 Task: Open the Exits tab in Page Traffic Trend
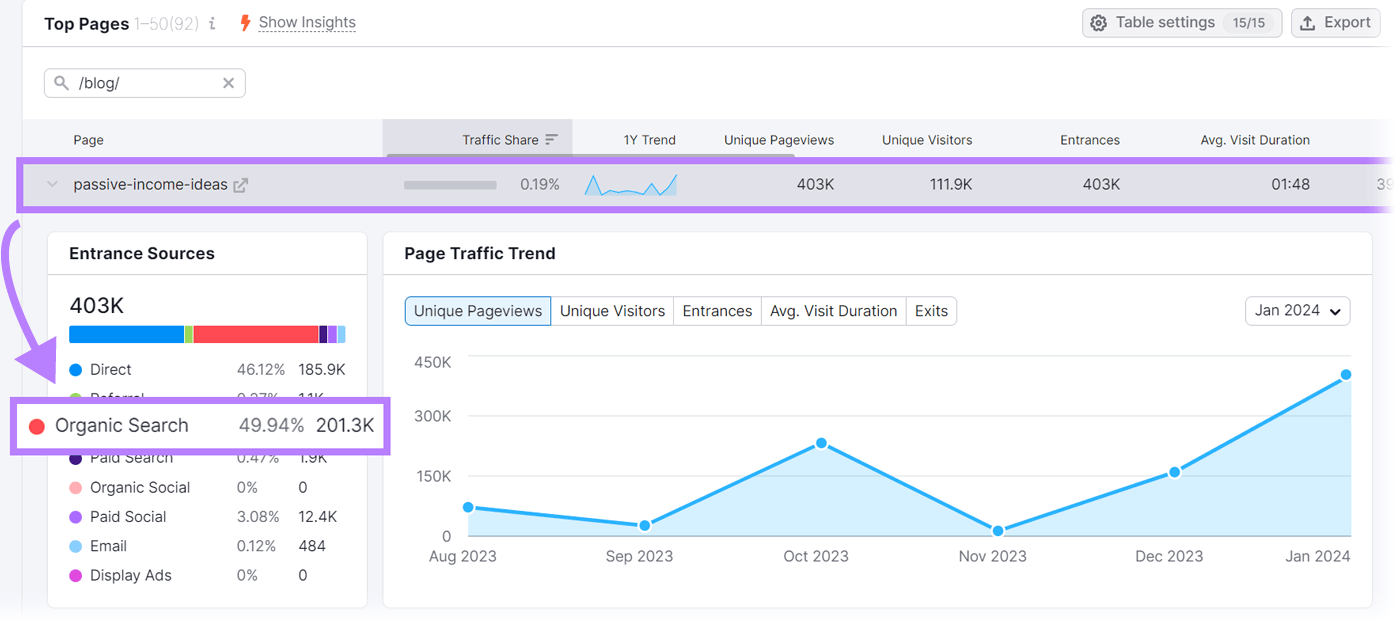click(931, 311)
